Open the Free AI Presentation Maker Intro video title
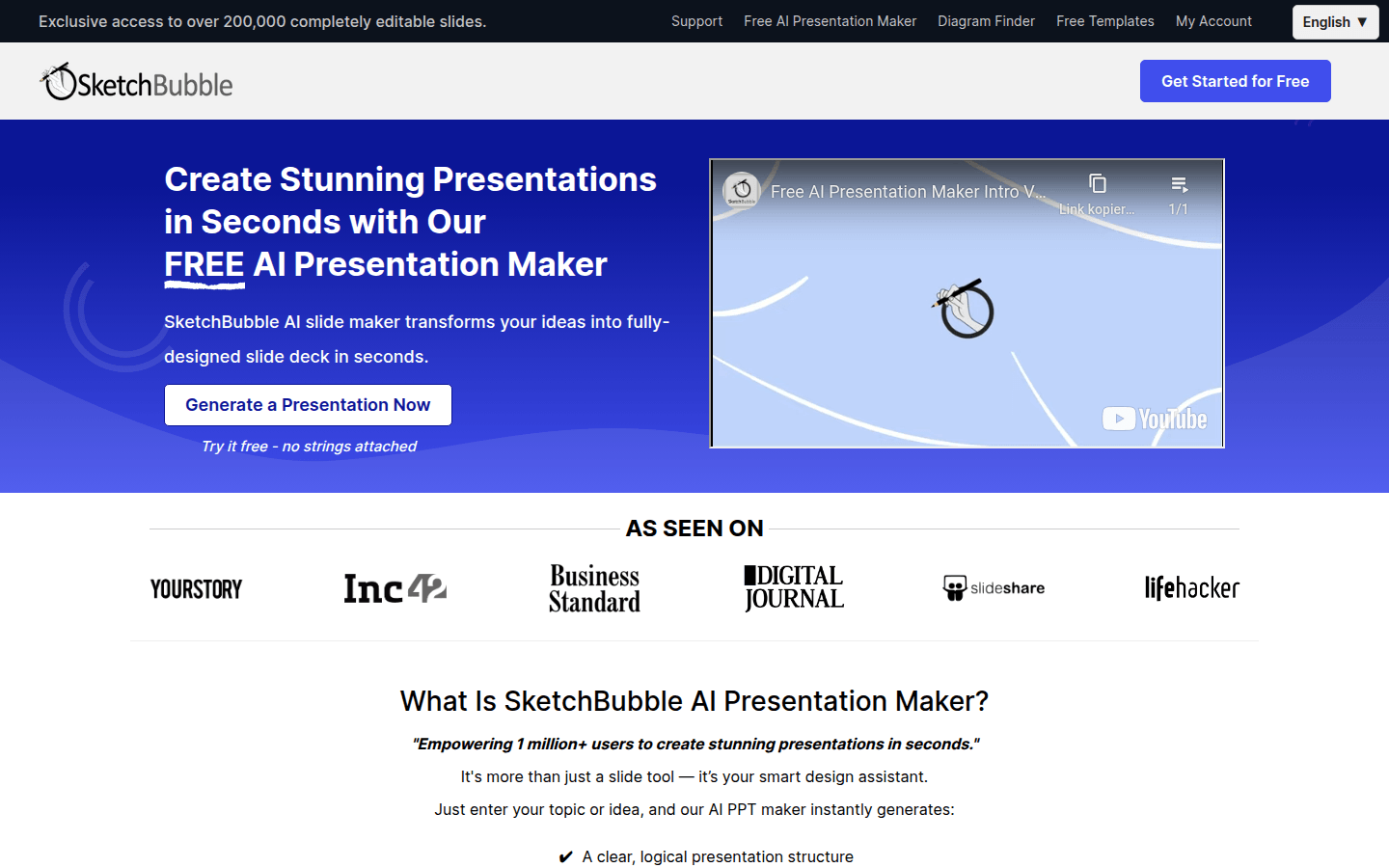Image resolution: width=1389 pixels, height=868 pixels. (x=908, y=192)
